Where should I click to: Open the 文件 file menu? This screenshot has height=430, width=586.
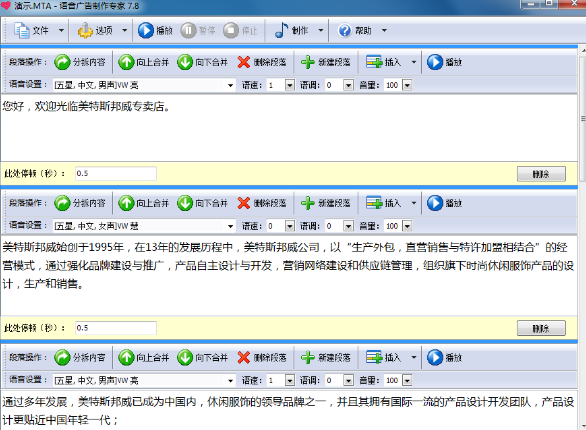(x=21, y=30)
